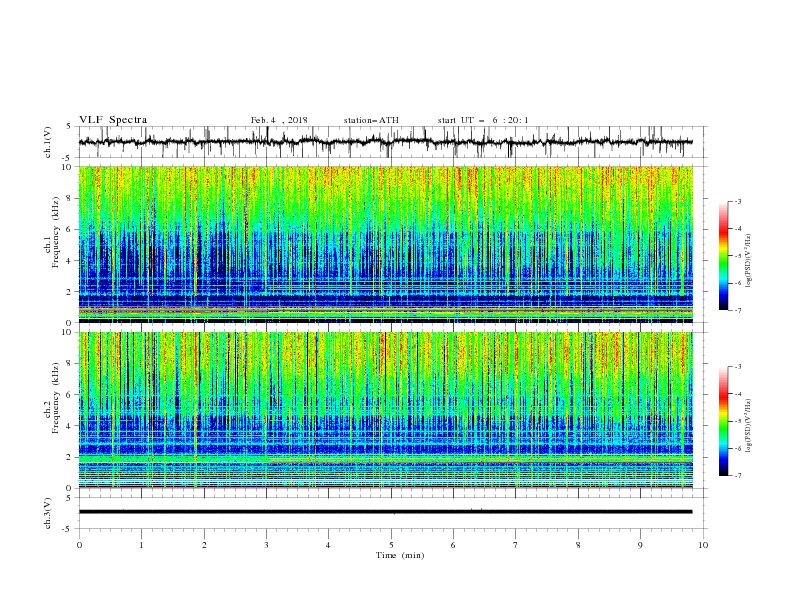Click the "station=ATH" header label

[371, 120]
